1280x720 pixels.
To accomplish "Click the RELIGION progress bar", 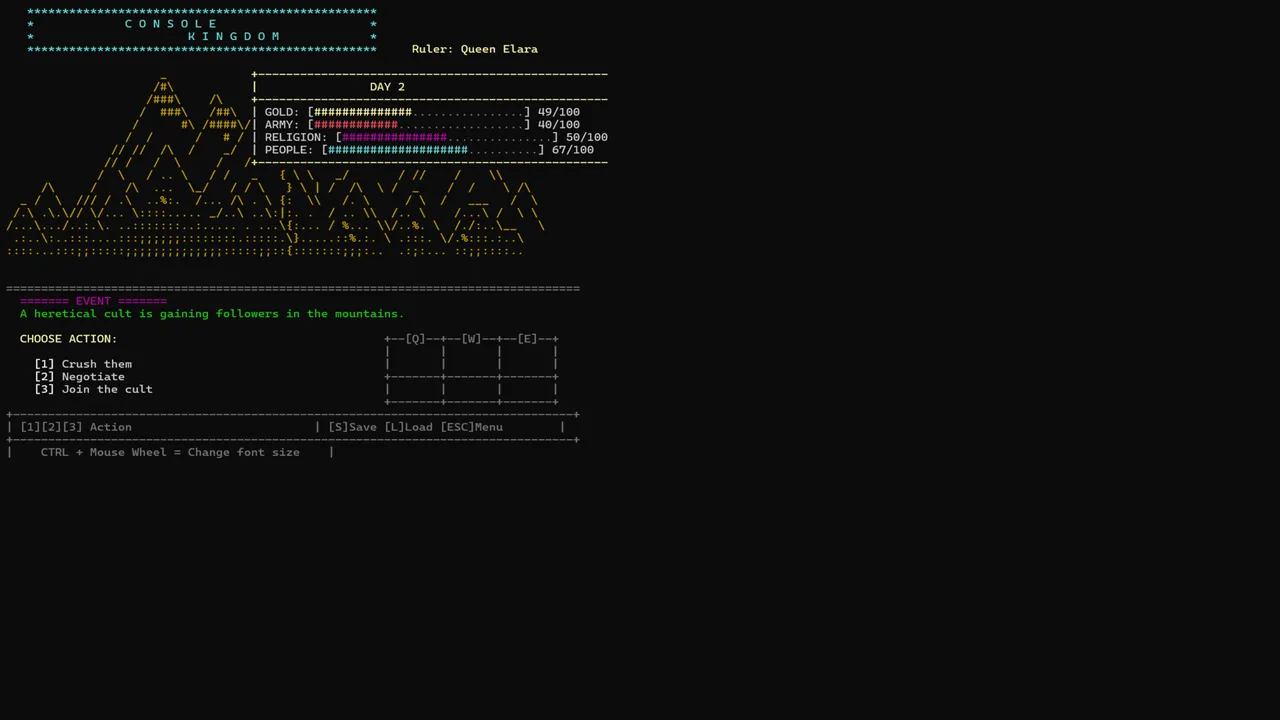I will [447, 137].
